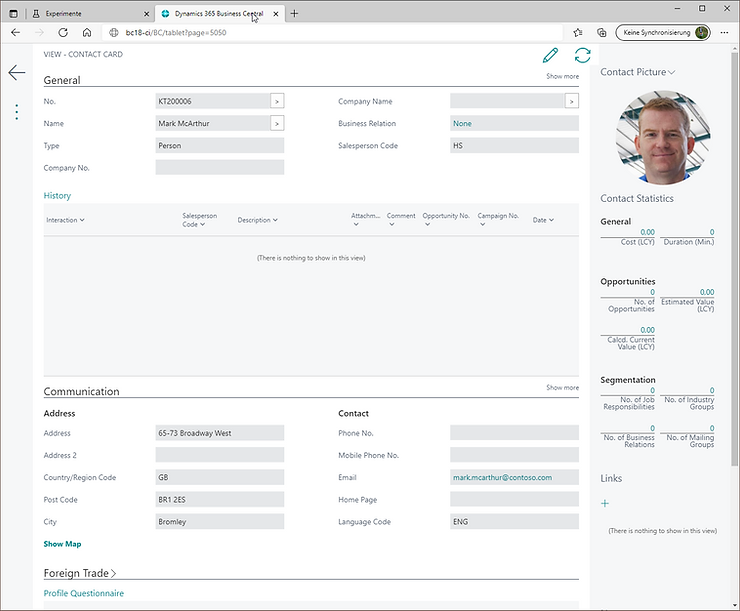The height and width of the screenshot is (611, 740).
Task: Open the mark.mcarthur@contoso.com email link
Action: point(501,478)
